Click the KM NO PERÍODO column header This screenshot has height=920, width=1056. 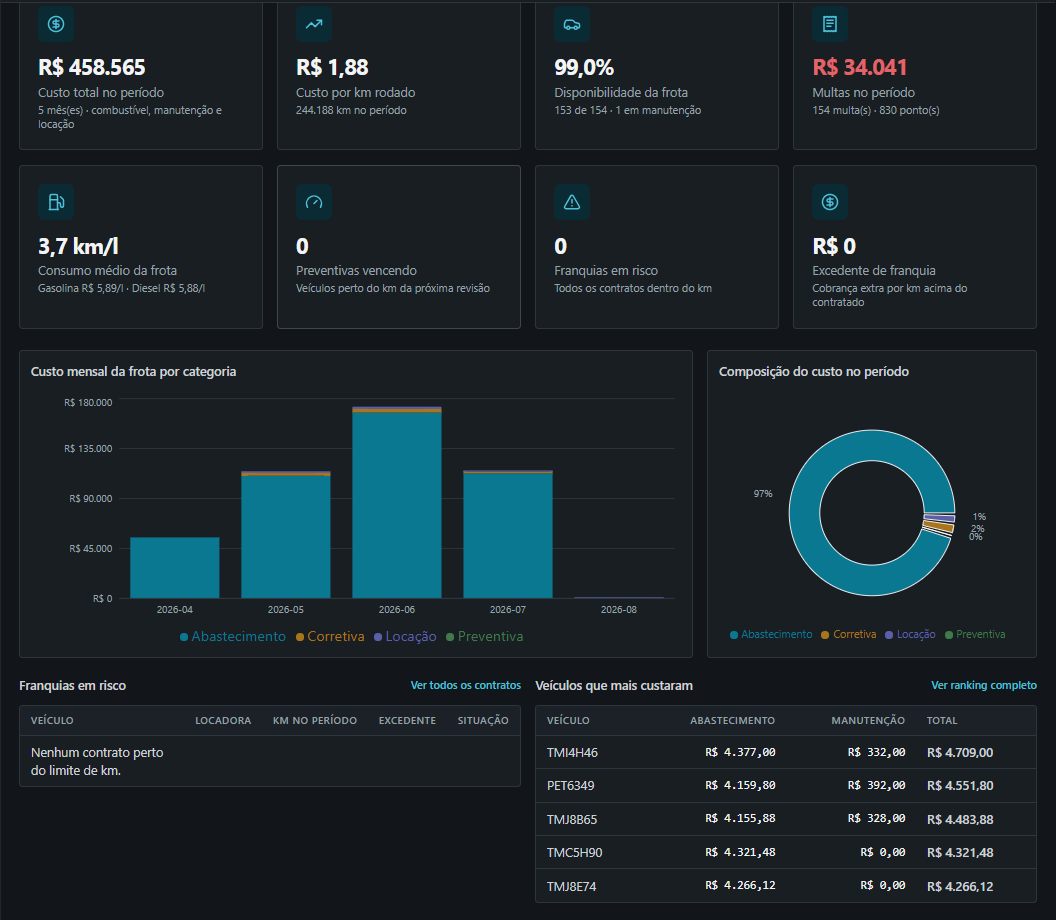[315, 721]
